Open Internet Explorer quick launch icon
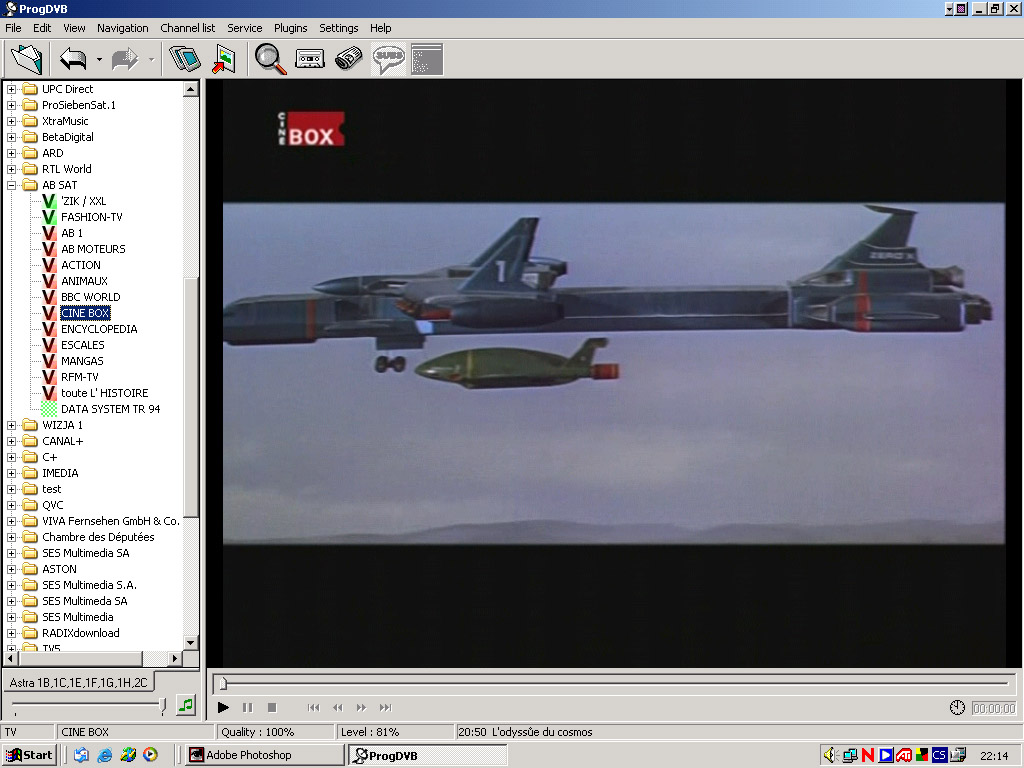The height and width of the screenshot is (768, 1024). [104, 755]
